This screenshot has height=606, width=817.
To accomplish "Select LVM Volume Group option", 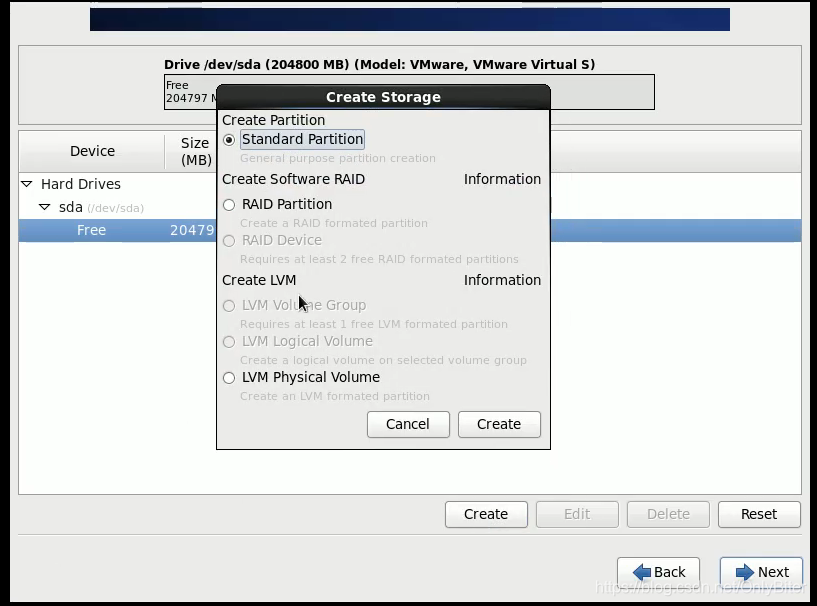I will click(x=229, y=306).
